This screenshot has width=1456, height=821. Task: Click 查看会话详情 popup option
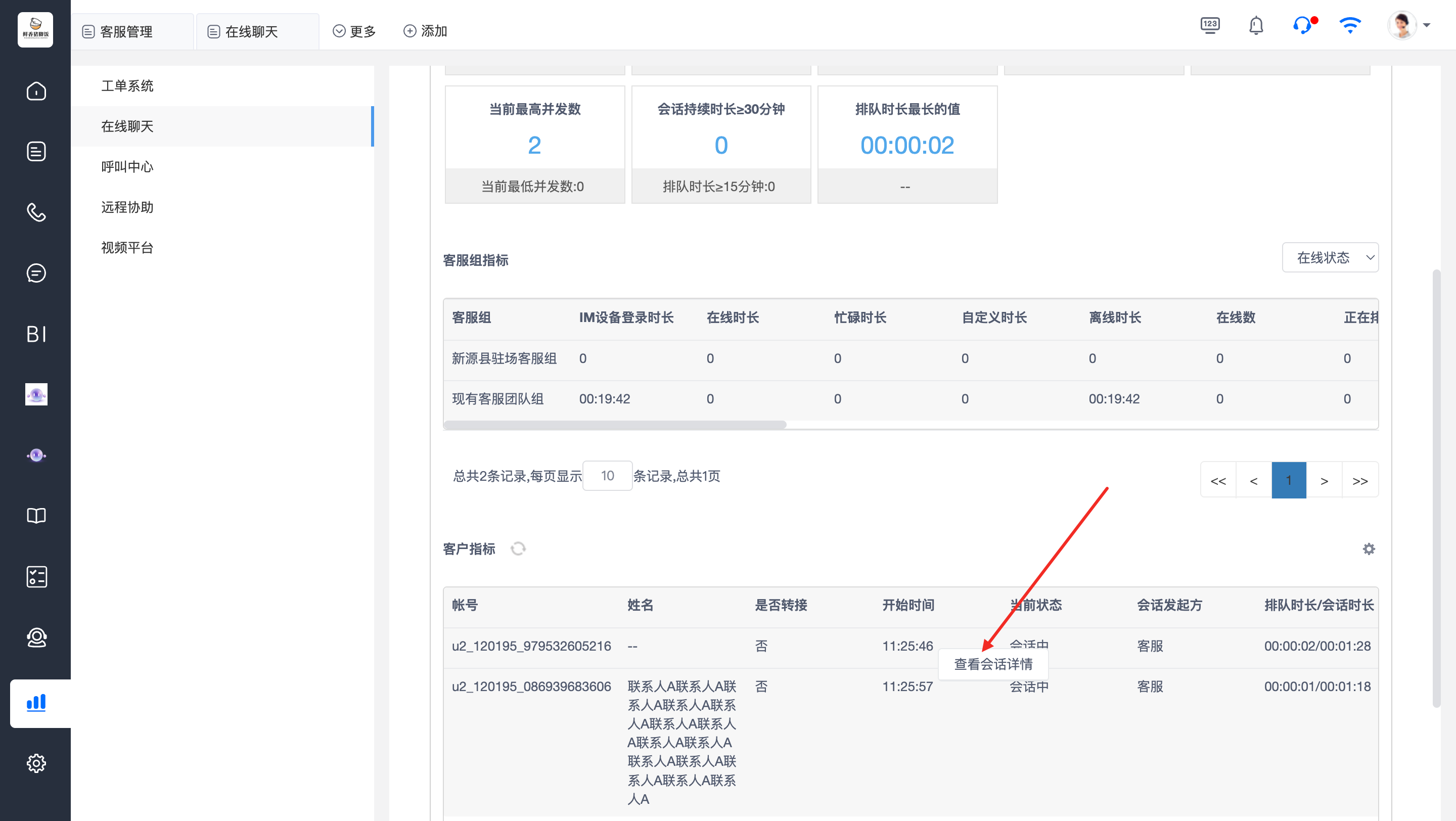pos(993,664)
